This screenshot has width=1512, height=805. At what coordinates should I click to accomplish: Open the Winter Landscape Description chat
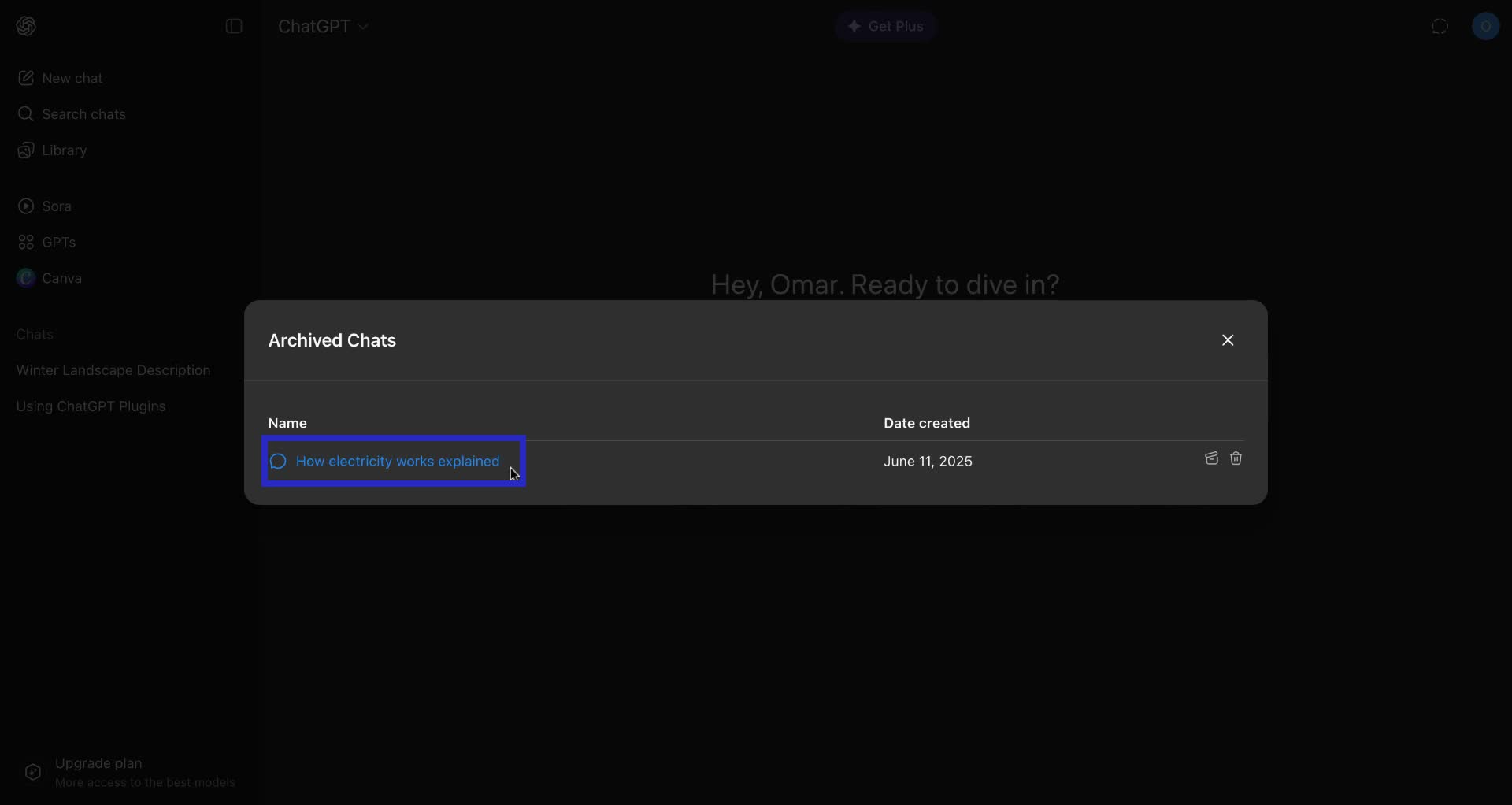(x=113, y=370)
